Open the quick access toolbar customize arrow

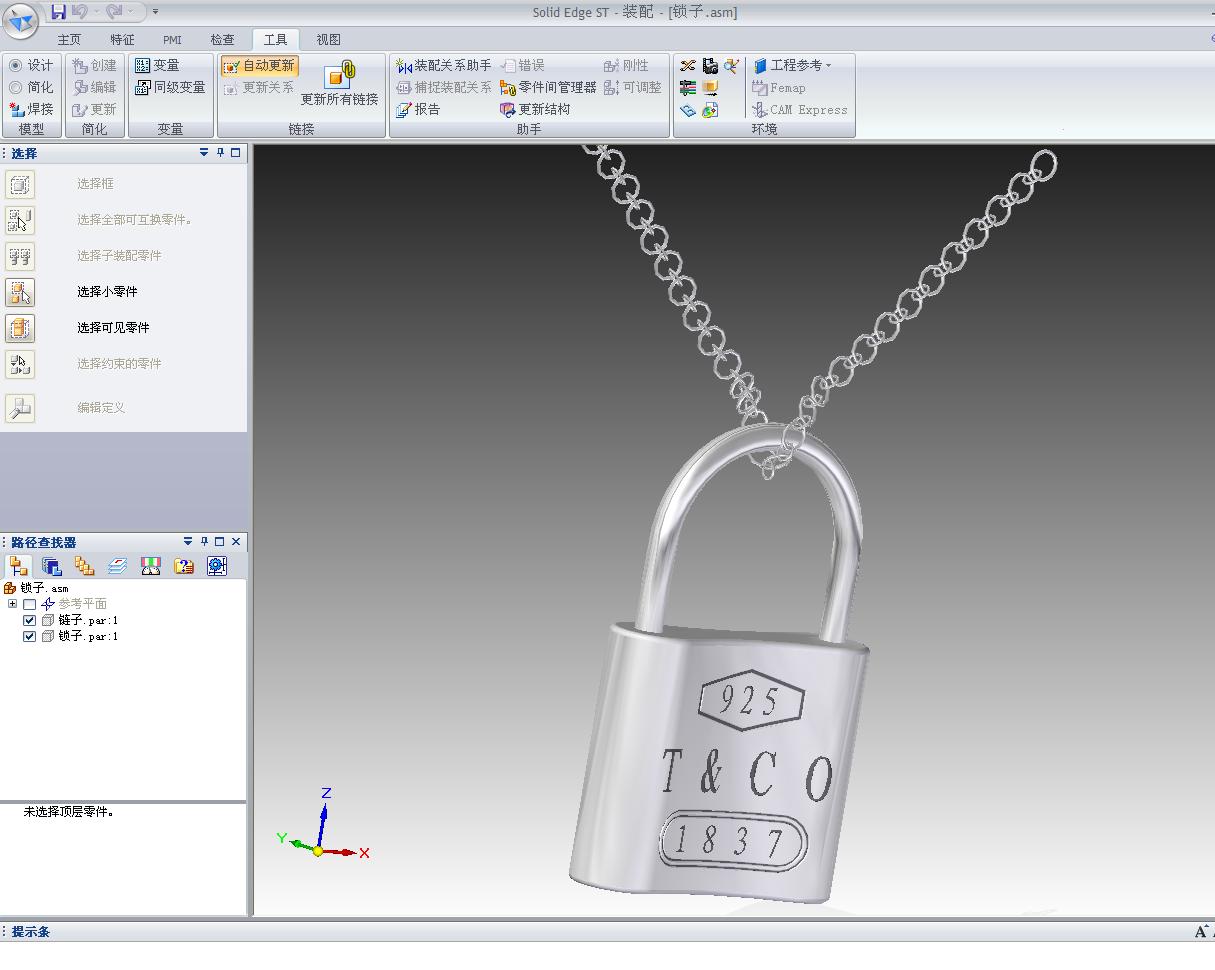155,12
